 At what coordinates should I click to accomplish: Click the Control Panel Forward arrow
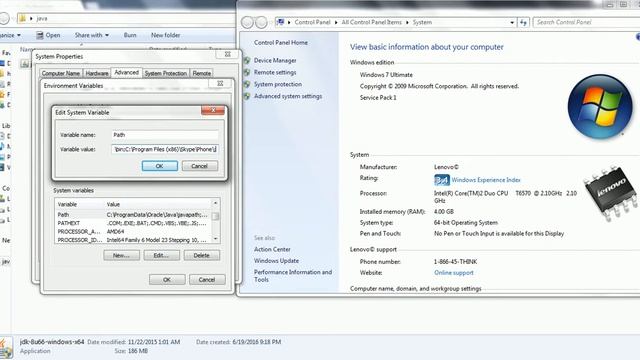tap(261, 22)
